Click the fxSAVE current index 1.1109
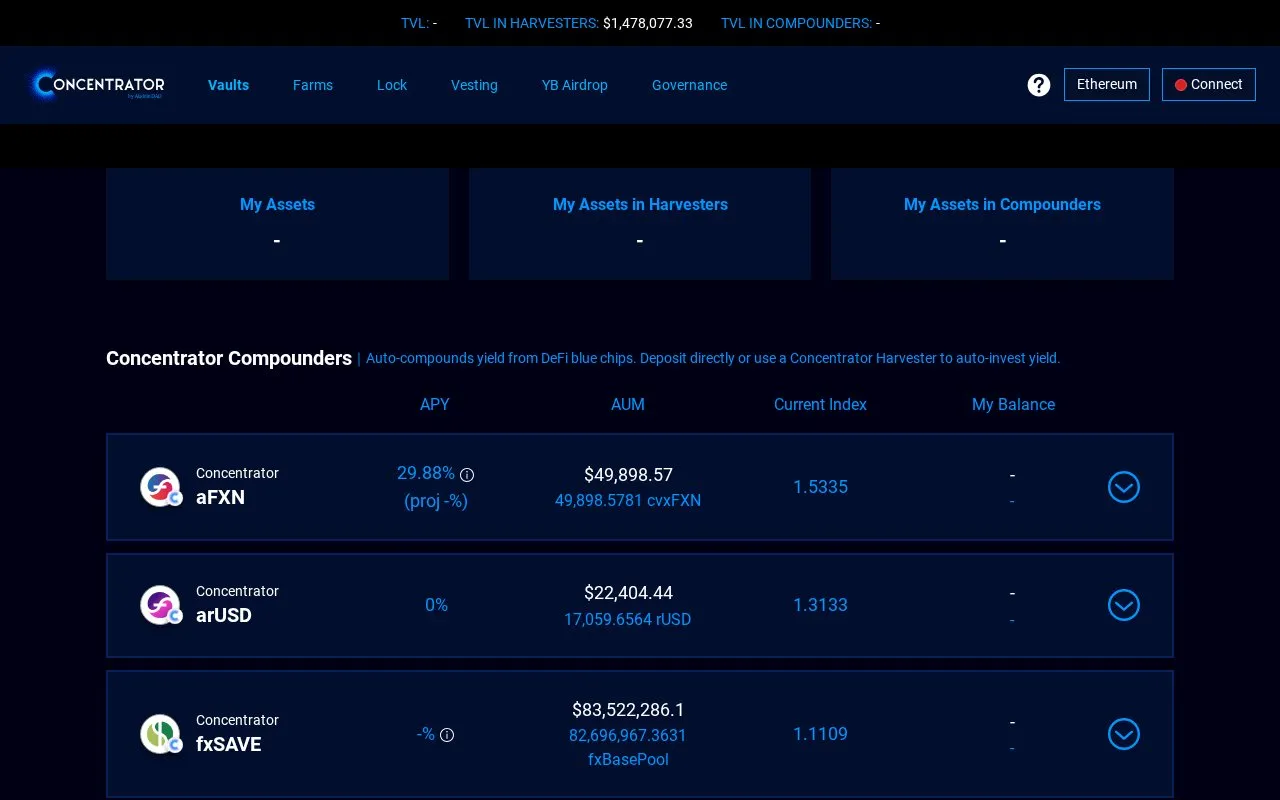This screenshot has width=1280, height=800. [x=820, y=734]
